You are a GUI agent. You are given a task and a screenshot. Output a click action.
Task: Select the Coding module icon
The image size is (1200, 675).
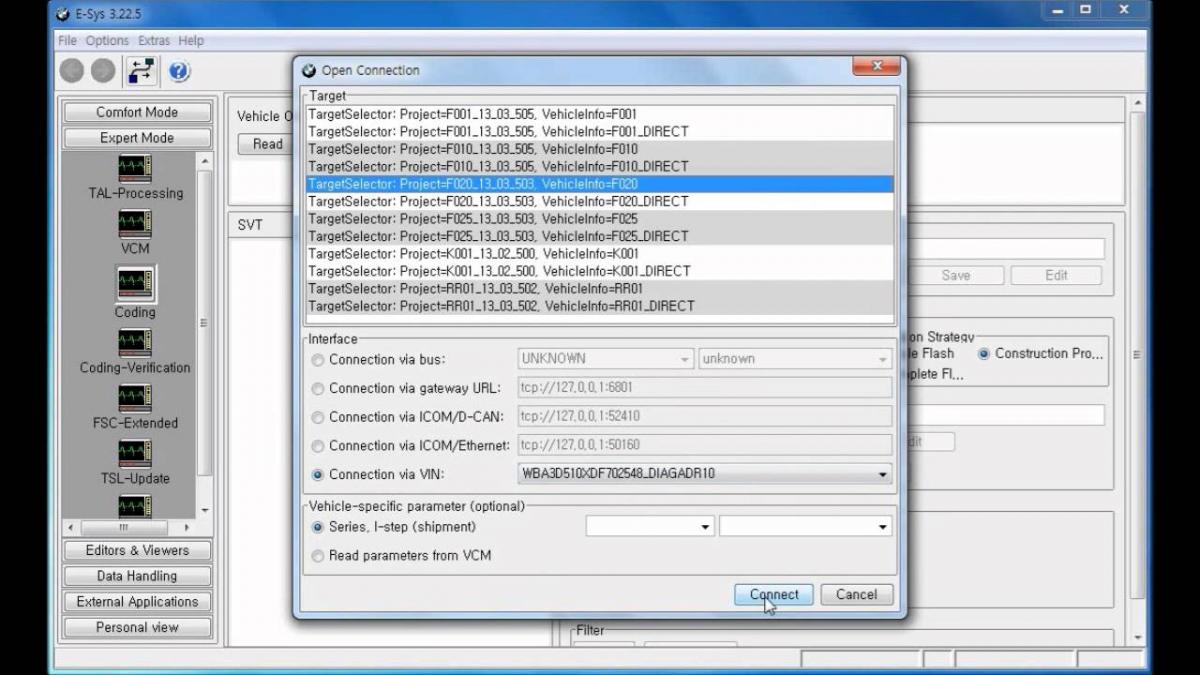coord(135,283)
